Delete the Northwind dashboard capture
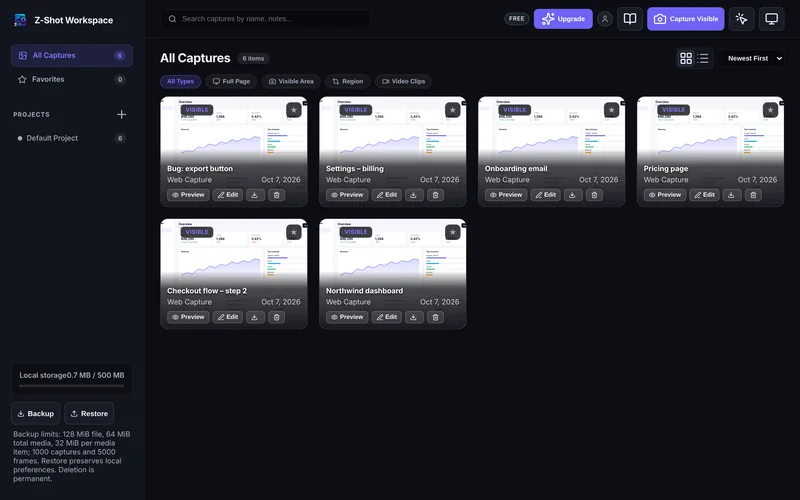The width and height of the screenshot is (800, 500). click(435, 317)
